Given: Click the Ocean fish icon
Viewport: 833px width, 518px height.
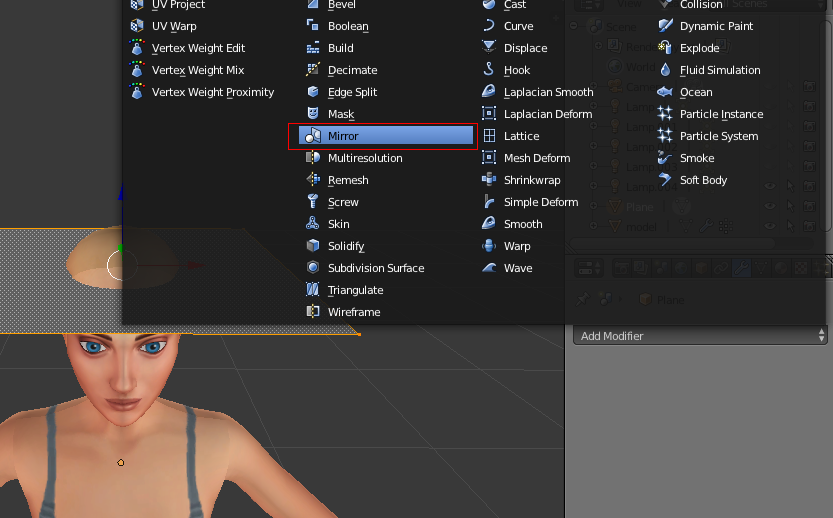Looking at the screenshot, I should click(665, 92).
